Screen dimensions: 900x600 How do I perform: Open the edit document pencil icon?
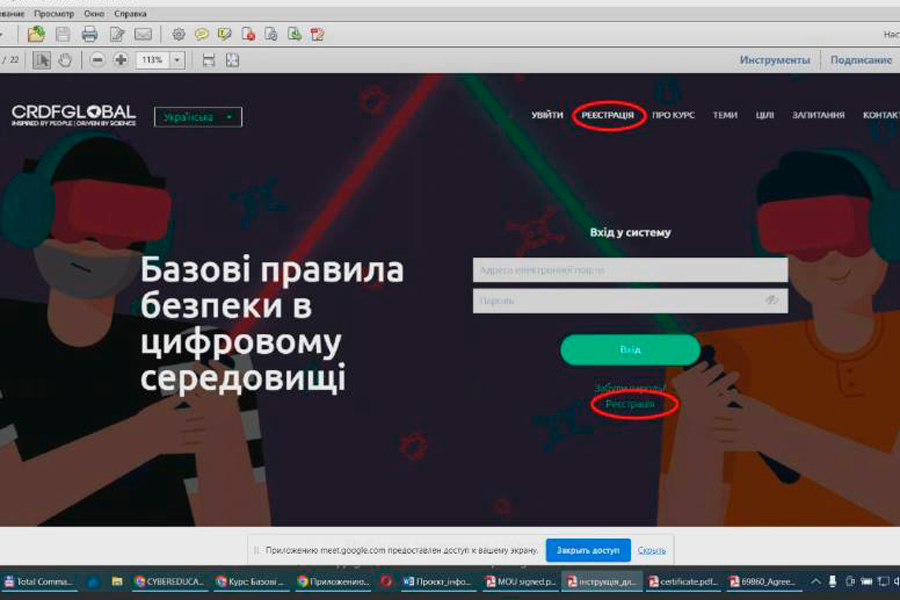[x=117, y=34]
